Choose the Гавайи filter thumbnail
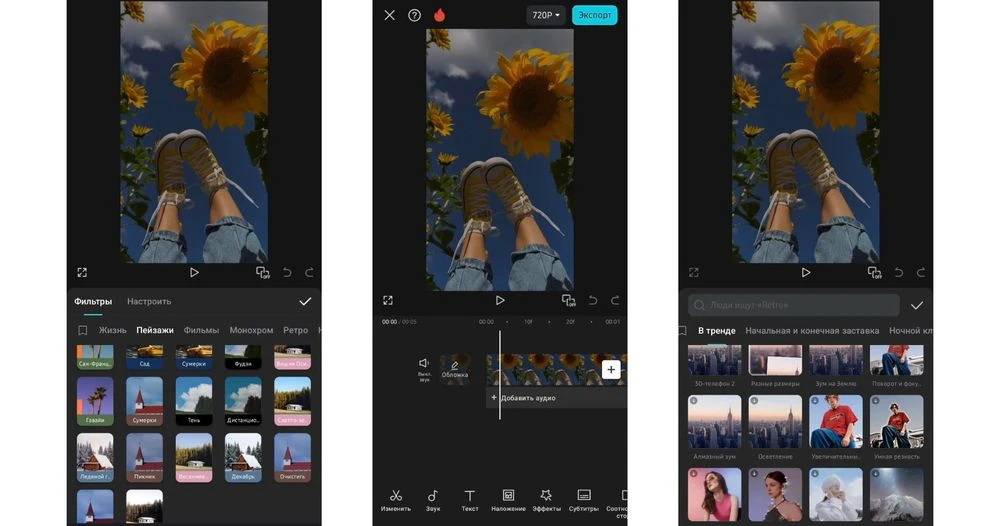The image size is (1000, 526). tap(95, 401)
